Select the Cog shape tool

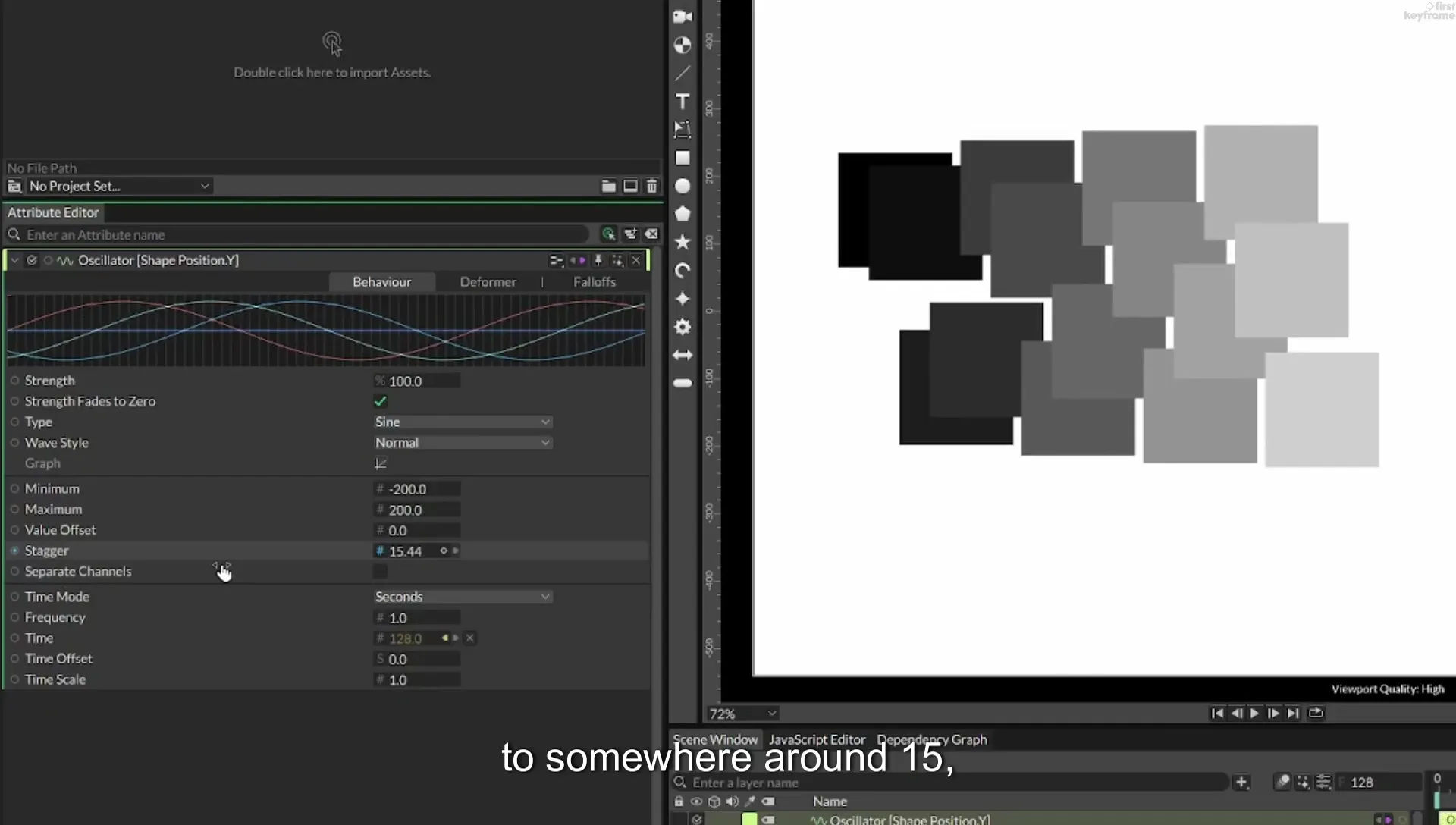click(682, 327)
